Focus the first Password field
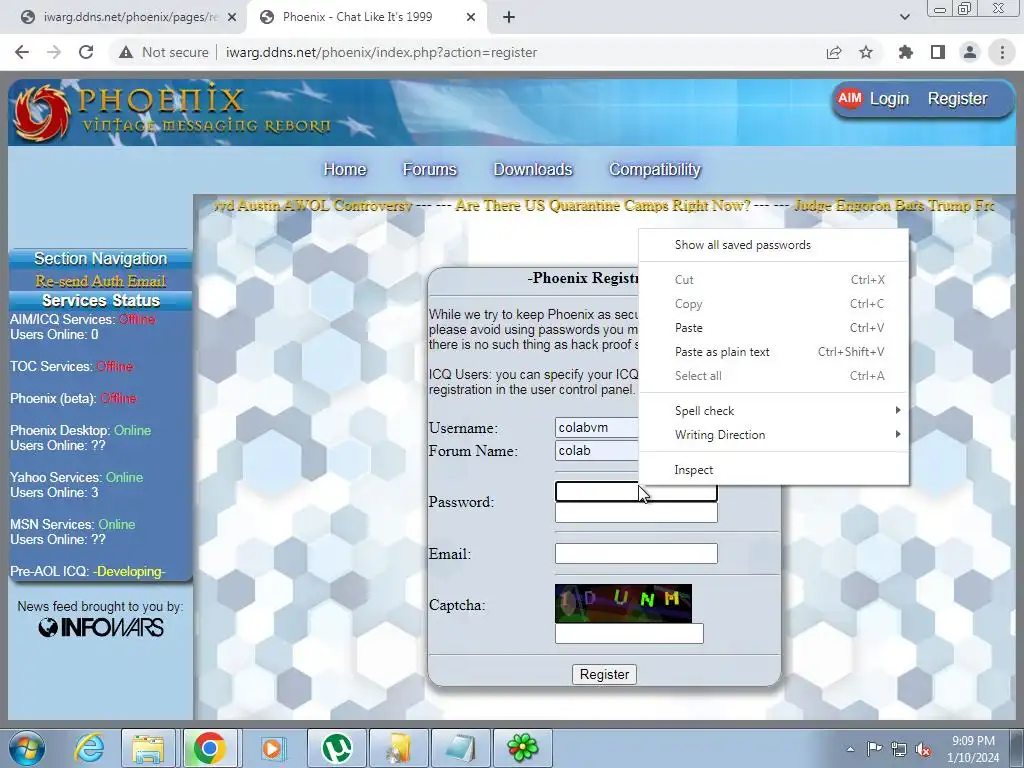The height and width of the screenshot is (768, 1024). 636,492
